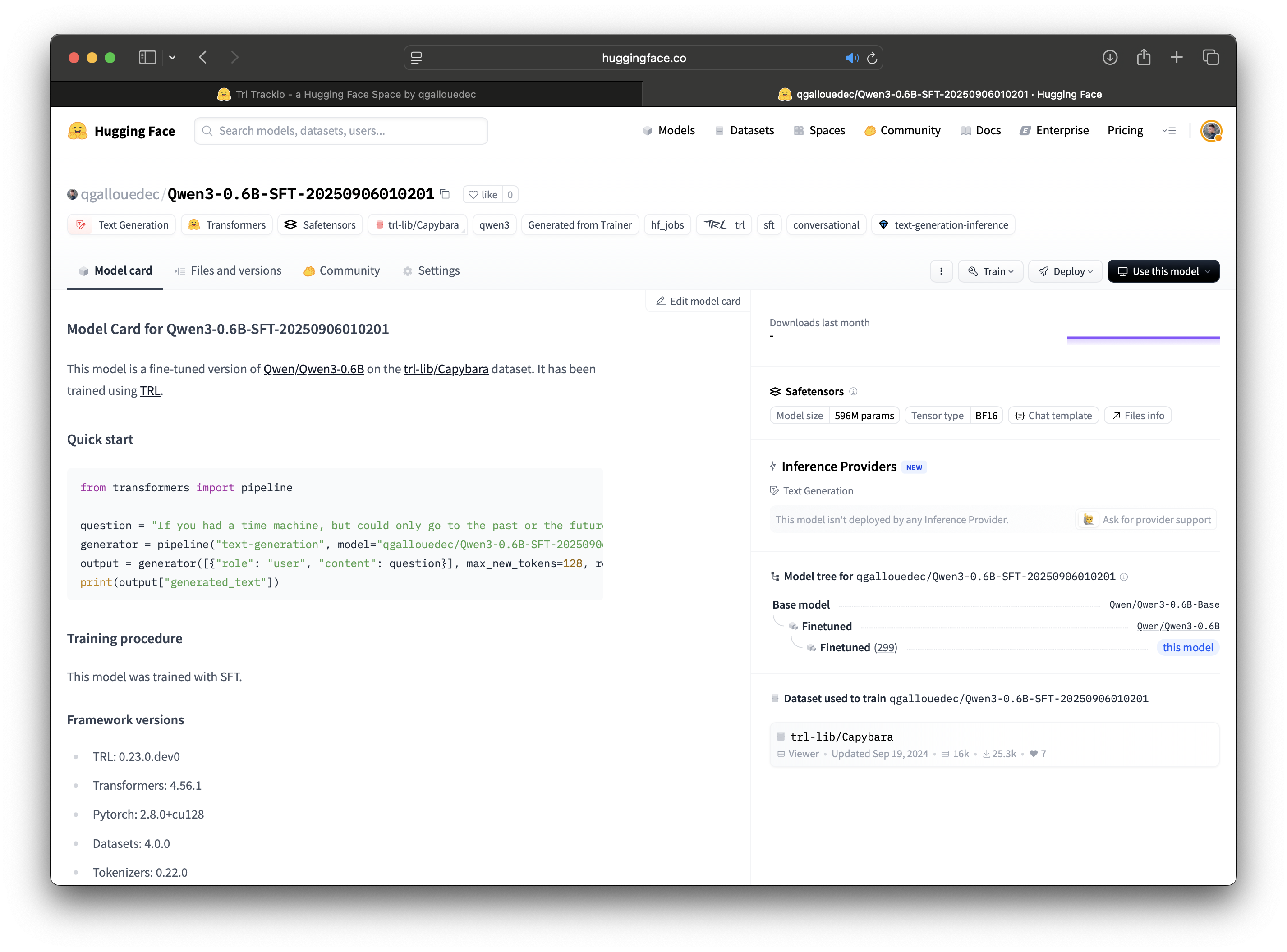This screenshot has width=1287, height=952.
Task: Expand the Train dropdown
Action: coord(990,271)
